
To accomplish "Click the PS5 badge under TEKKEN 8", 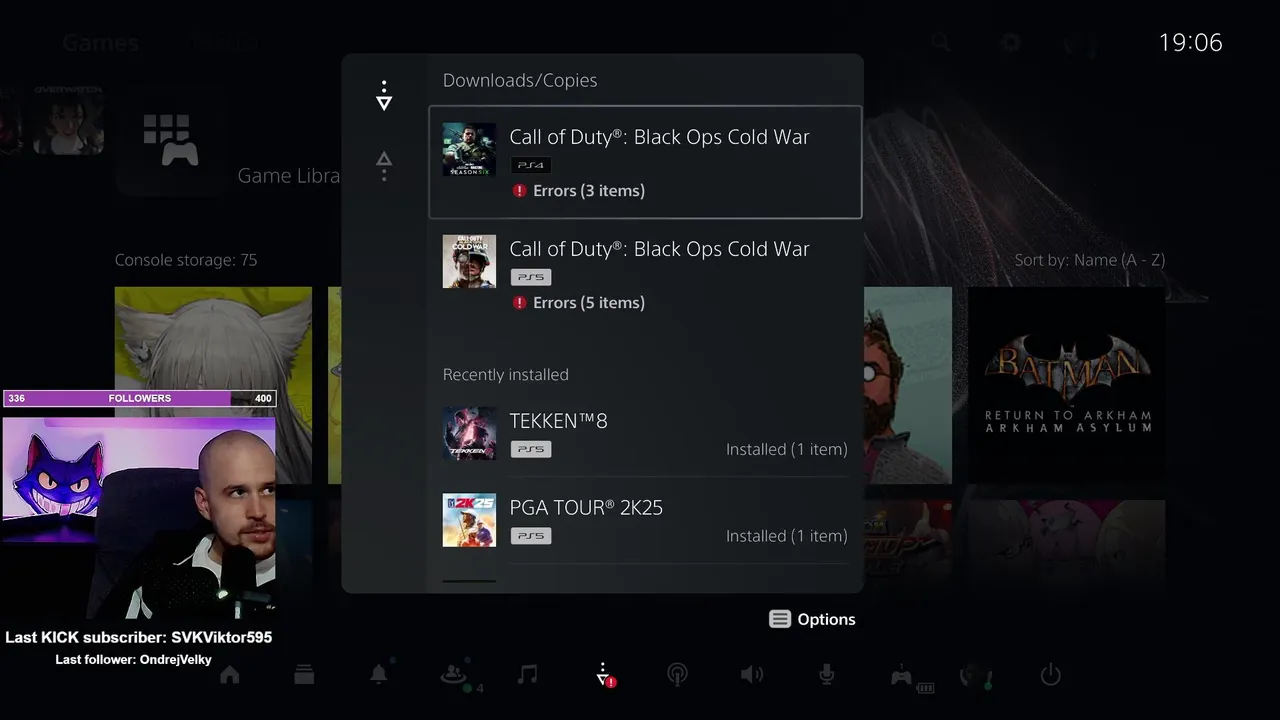I will 530,449.
